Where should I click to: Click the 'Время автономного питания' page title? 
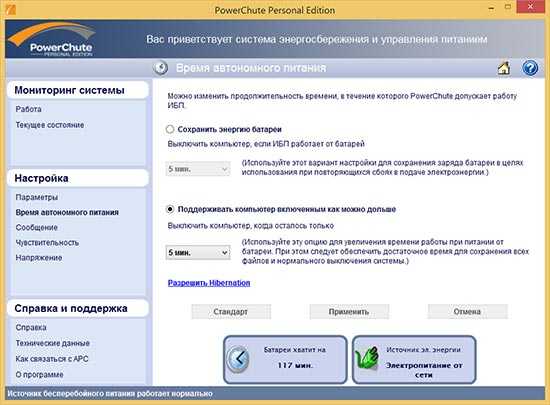tap(251, 68)
